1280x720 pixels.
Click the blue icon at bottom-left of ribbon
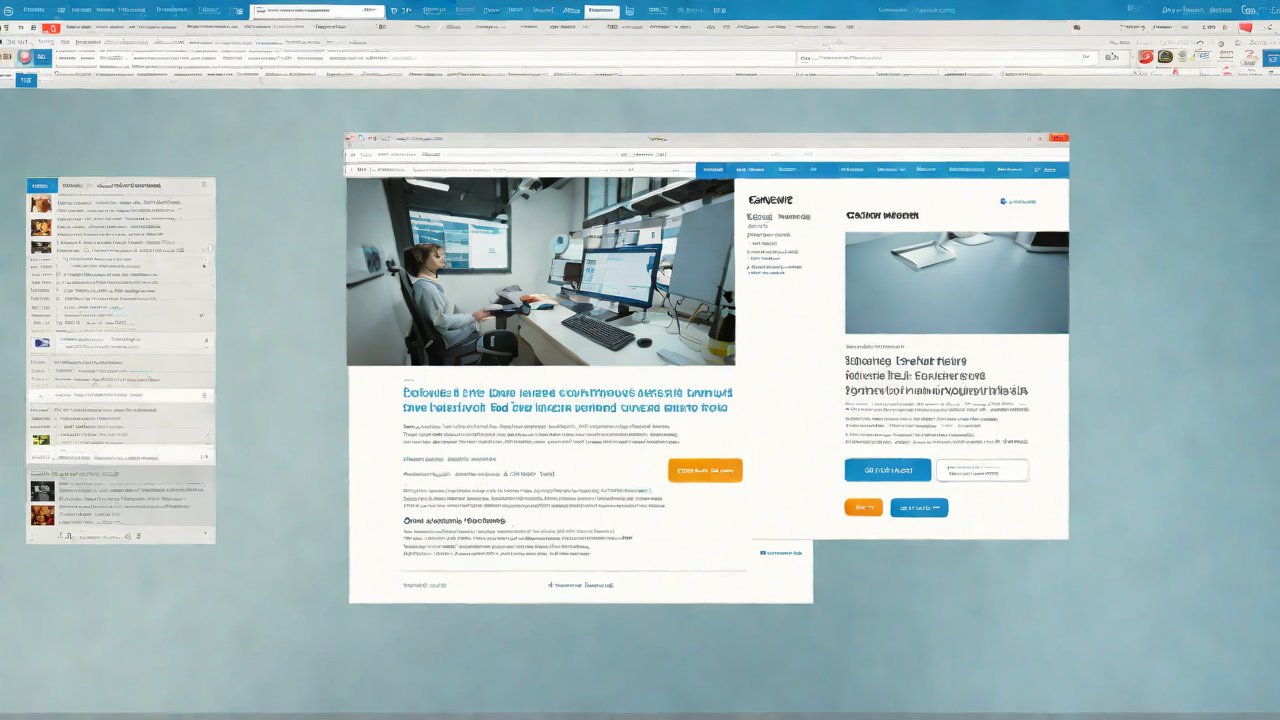click(26, 79)
